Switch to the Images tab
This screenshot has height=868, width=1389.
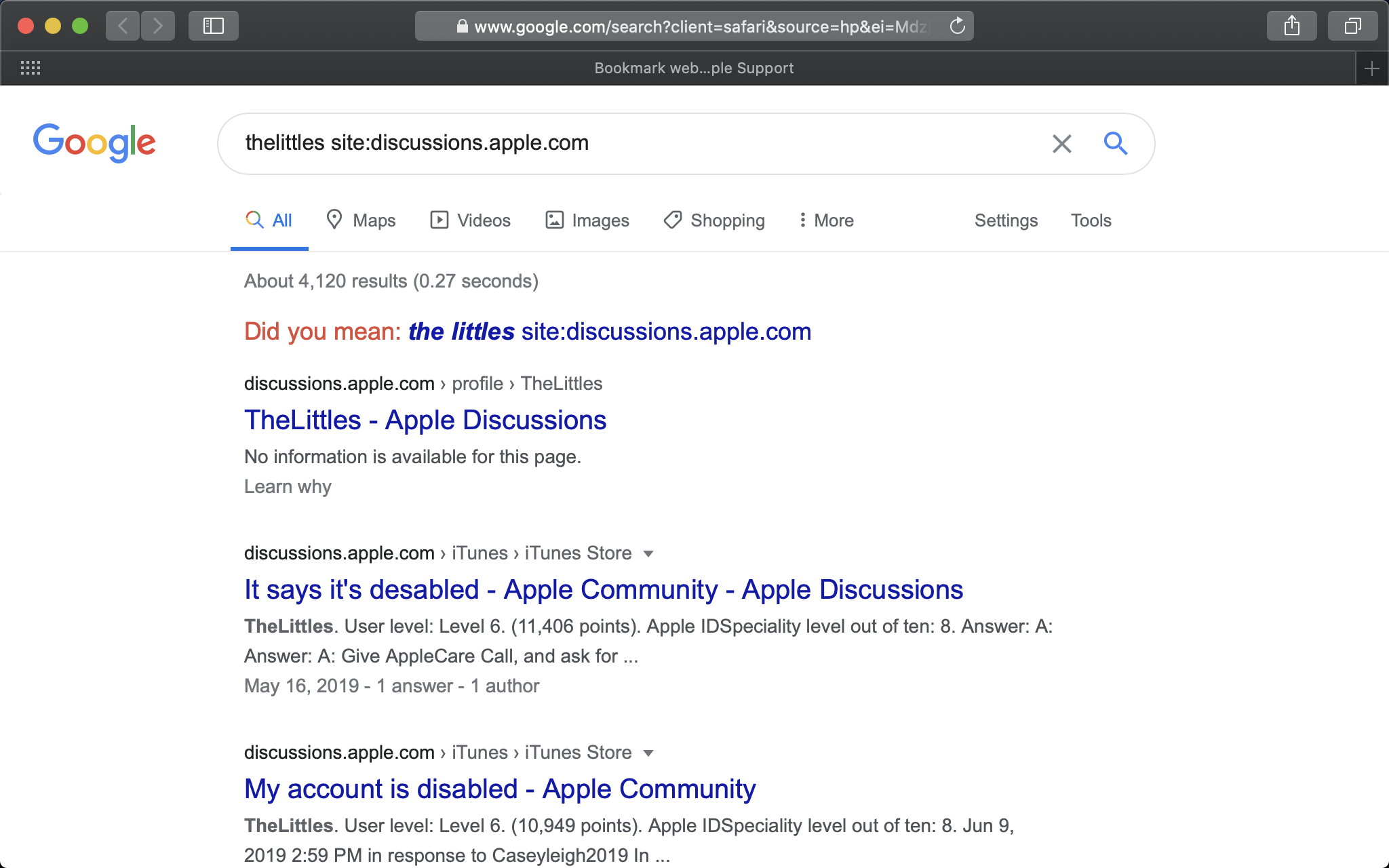coord(587,220)
